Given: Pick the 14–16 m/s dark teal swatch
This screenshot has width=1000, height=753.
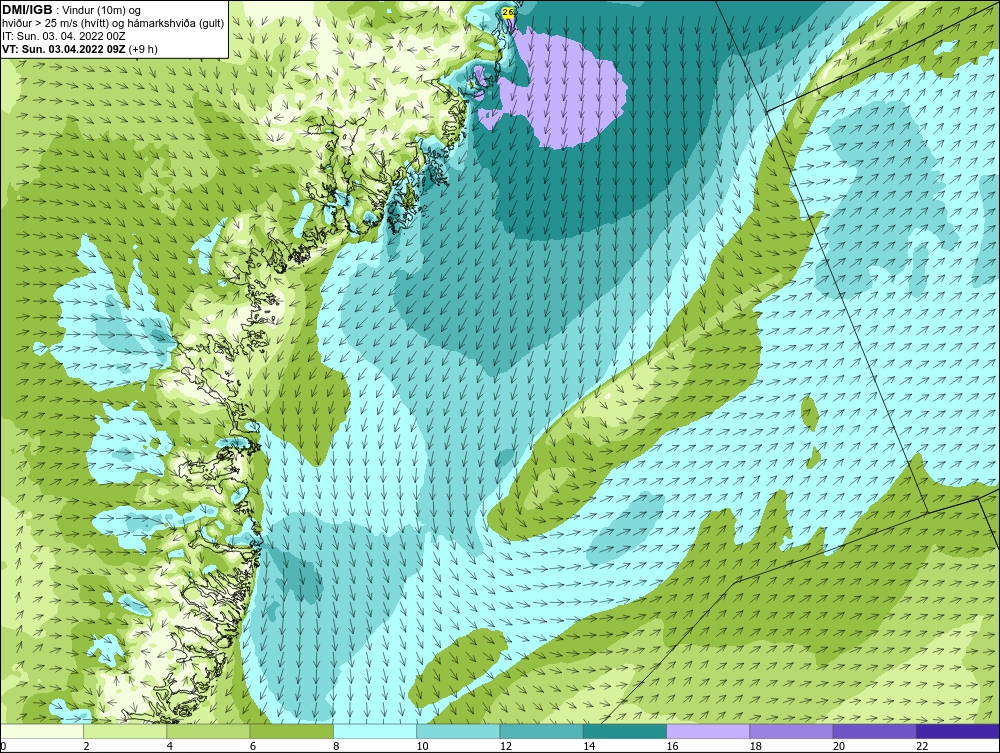Looking at the screenshot, I should pos(624,731).
